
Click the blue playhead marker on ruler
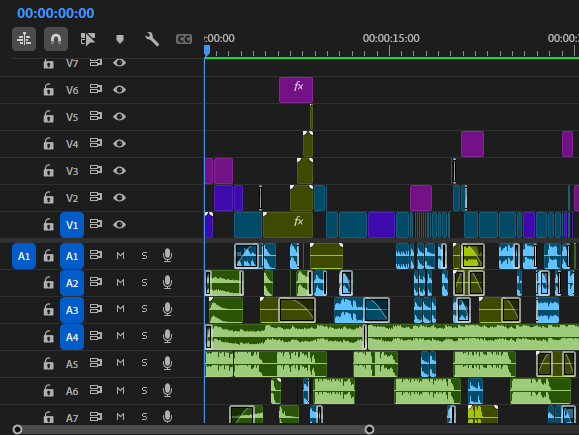[x=207, y=51]
